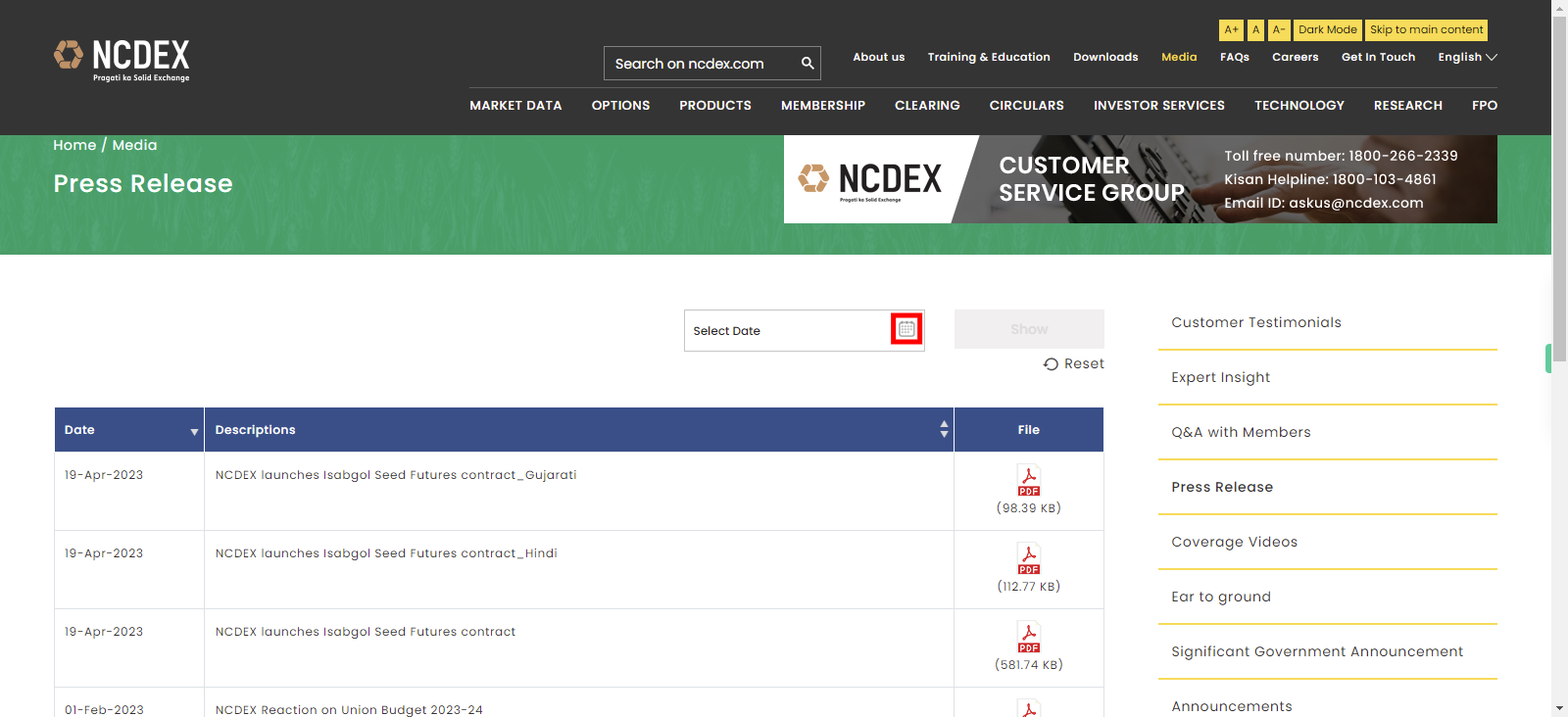This screenshot has width=1568, height=717.
Task: Click 'NCDEX launches Isabgol Seed Futures contract_Gujarati' text
Action: [396, 475]
